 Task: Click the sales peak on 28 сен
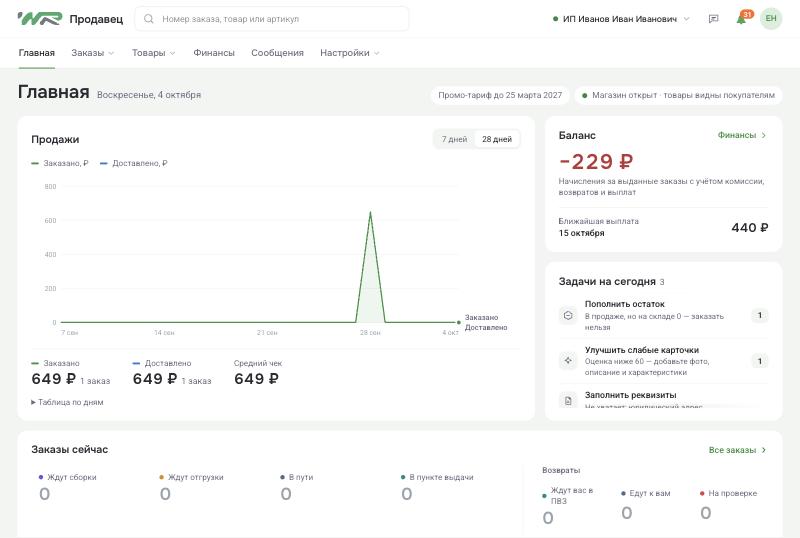[x=370, y=212]
